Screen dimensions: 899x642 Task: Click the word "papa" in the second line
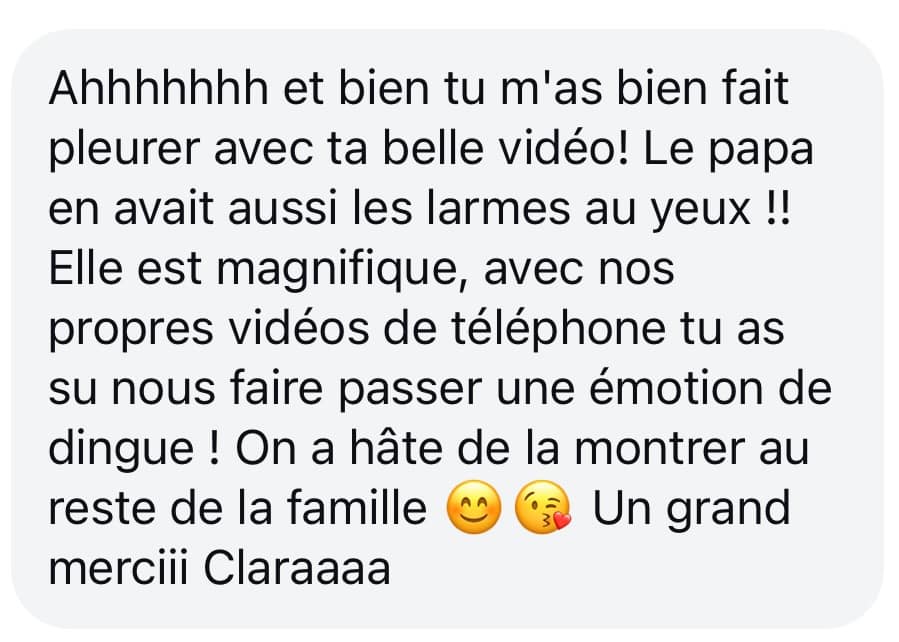(x=761, y=152)
